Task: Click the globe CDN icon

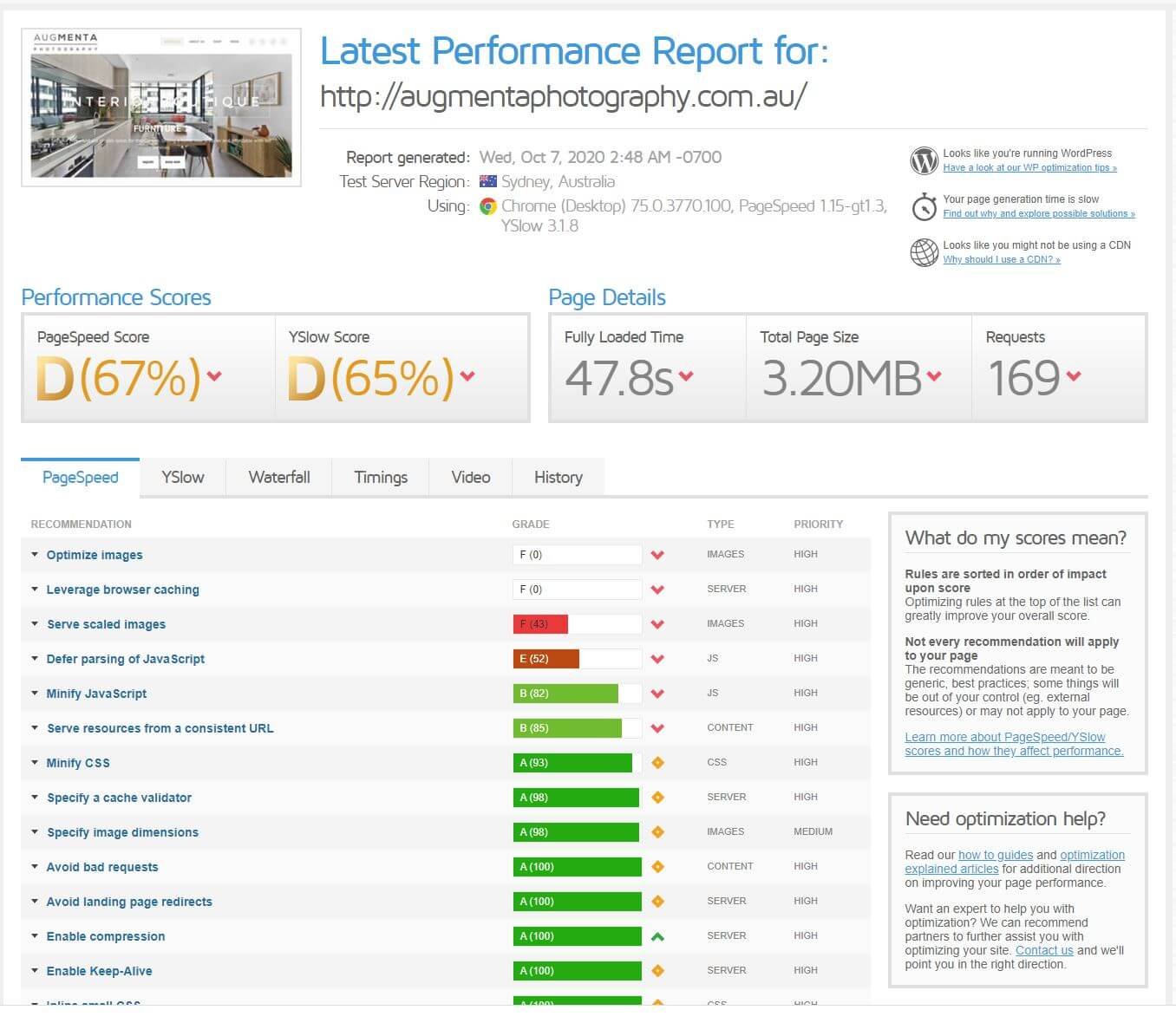Action: tap(924, 252)
